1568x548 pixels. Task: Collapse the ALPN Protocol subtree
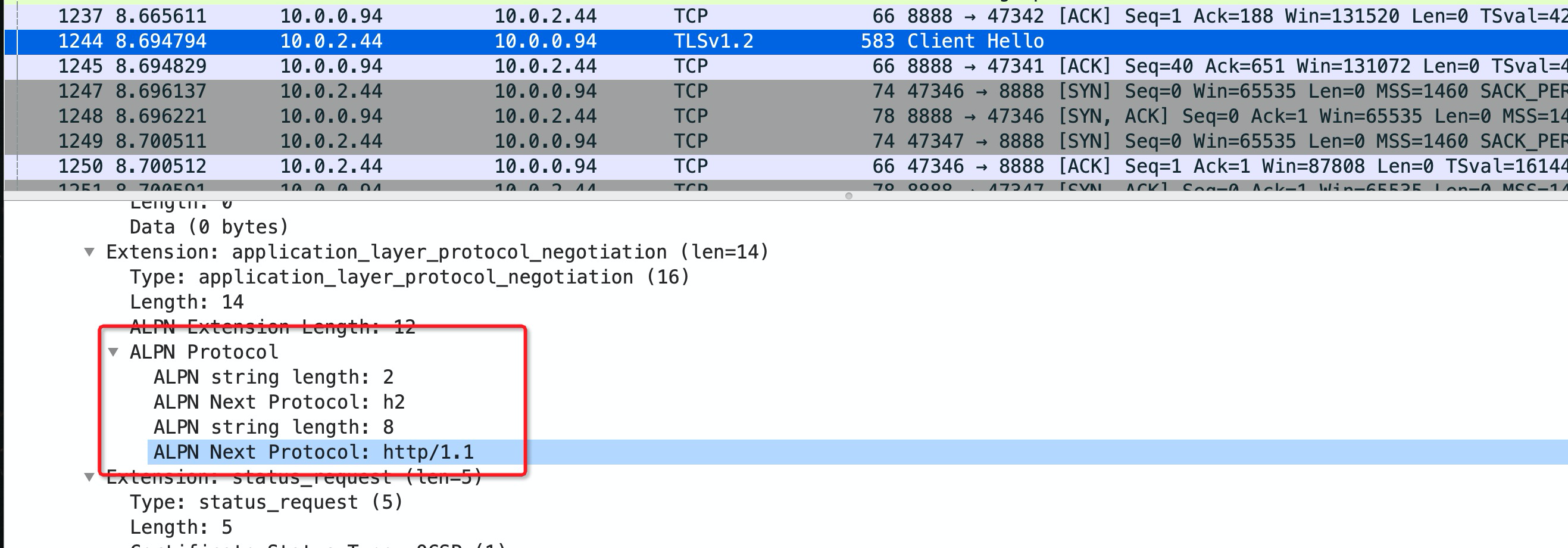[113, 352]
